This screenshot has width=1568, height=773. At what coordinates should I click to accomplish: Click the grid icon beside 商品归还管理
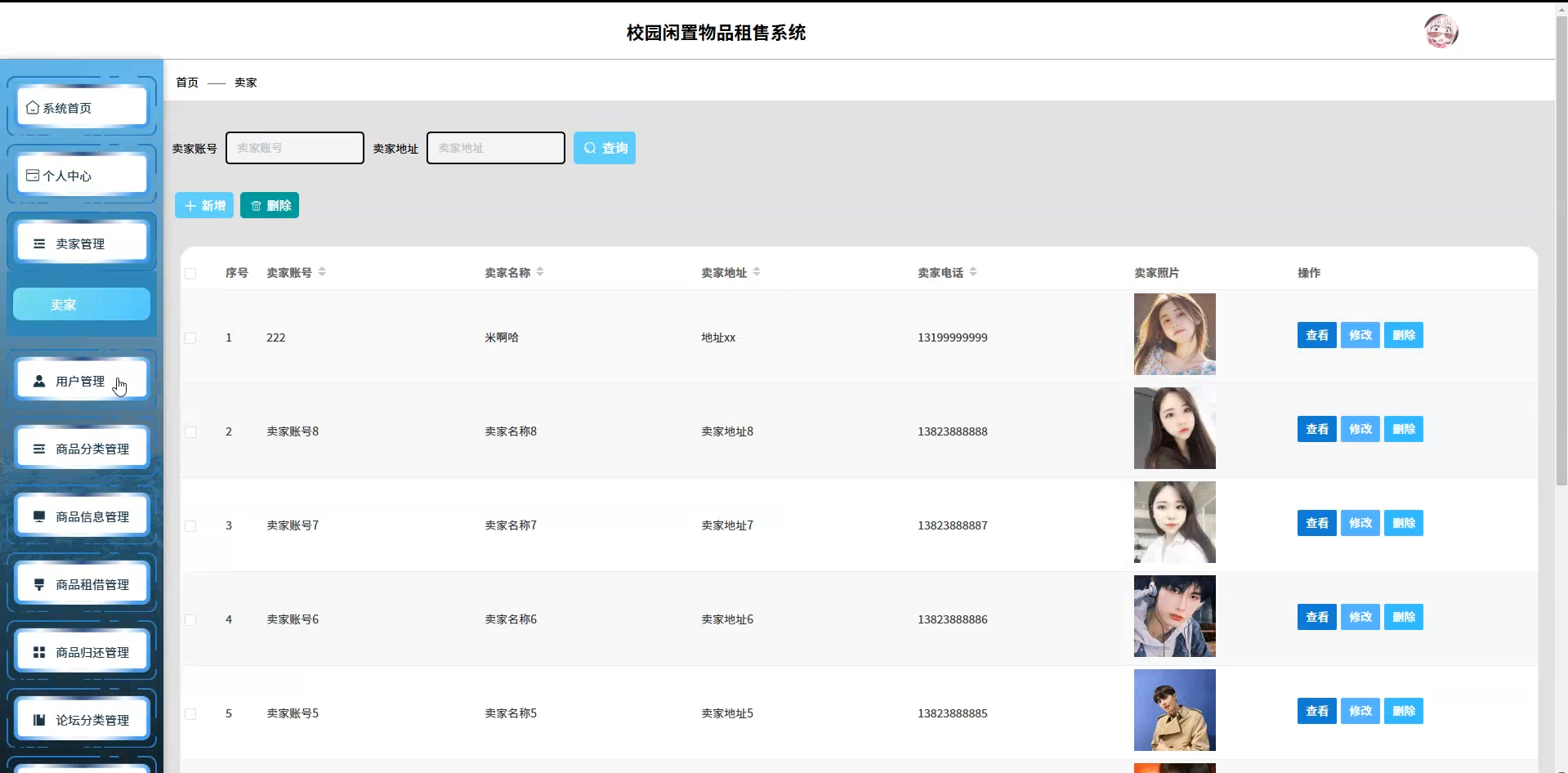(x=39, y=652)
